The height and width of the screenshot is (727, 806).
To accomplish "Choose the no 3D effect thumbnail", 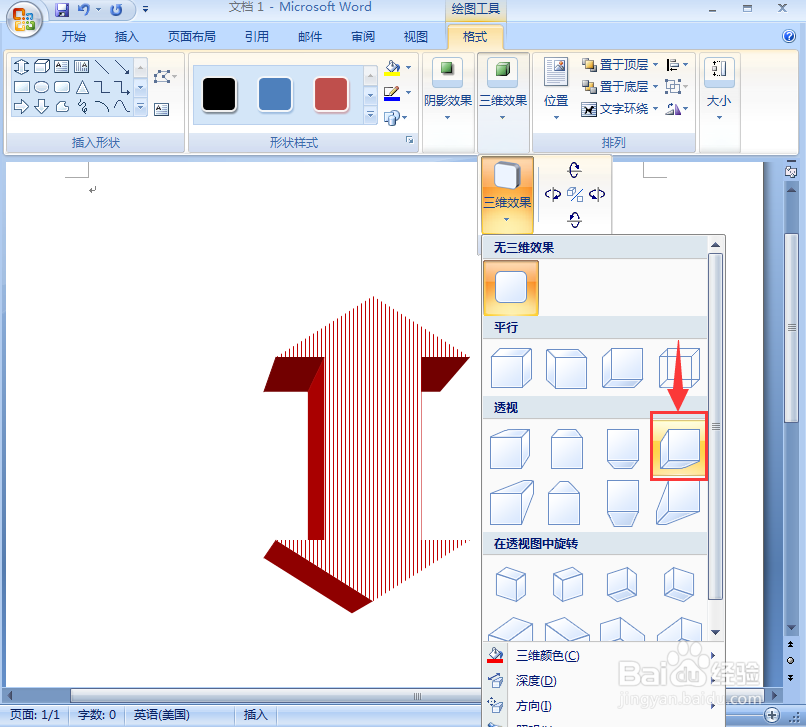I will click(x=511, y=287).
